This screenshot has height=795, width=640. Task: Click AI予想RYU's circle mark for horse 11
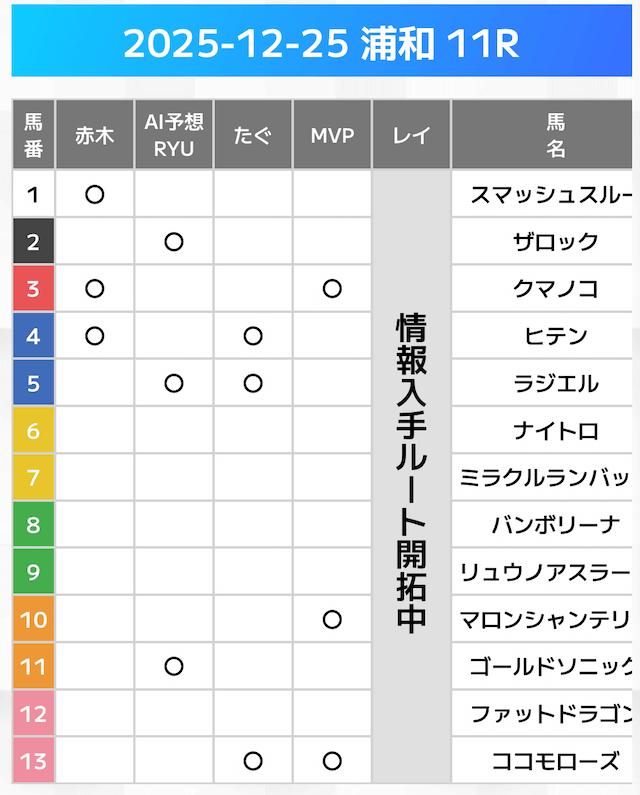coord(174,666)
